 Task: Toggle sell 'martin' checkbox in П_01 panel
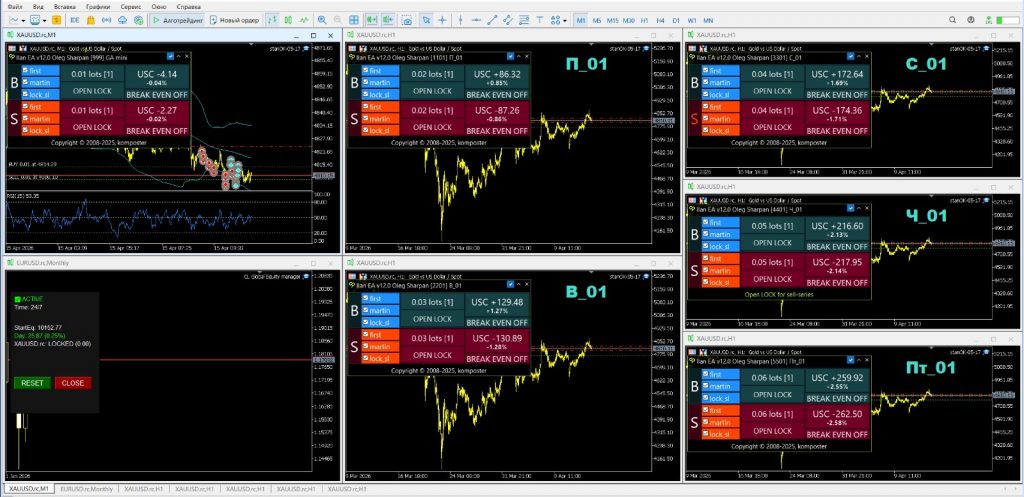pyautogui.click(x=366, y=119)
